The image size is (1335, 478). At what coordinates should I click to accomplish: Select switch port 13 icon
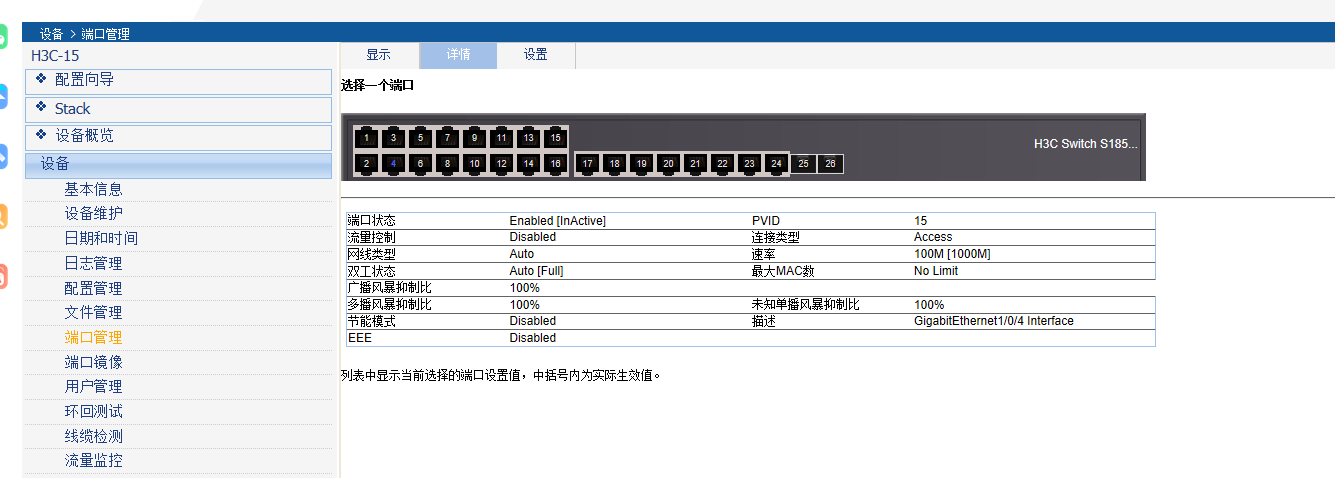coord(529,138)
